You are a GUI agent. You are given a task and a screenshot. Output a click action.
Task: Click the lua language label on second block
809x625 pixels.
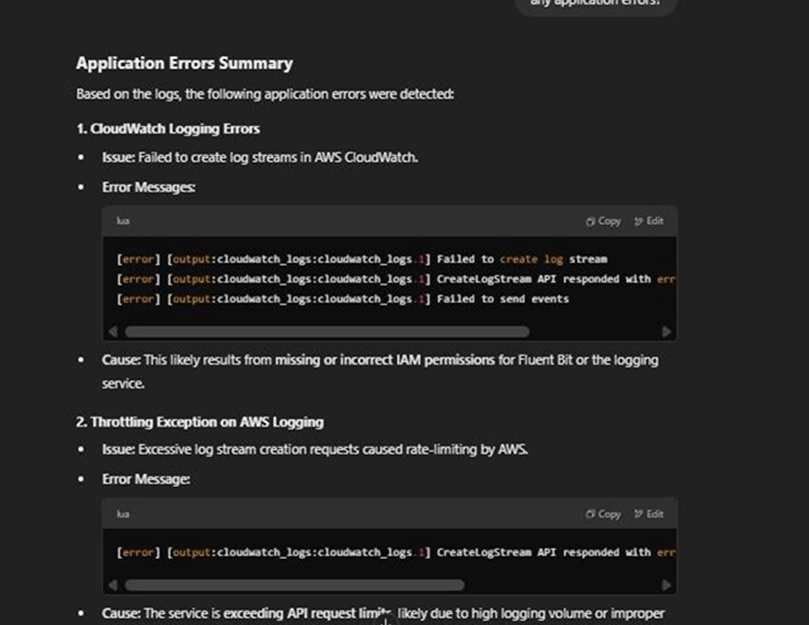click(123, 514)
